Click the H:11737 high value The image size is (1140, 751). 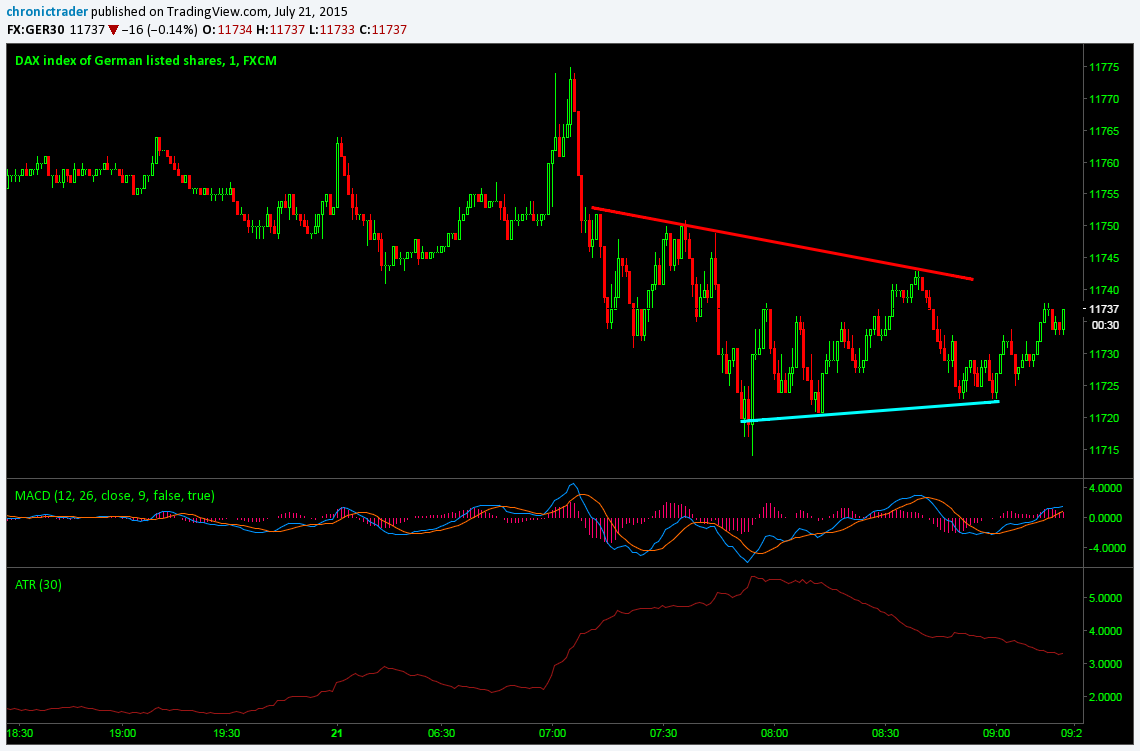280,30
